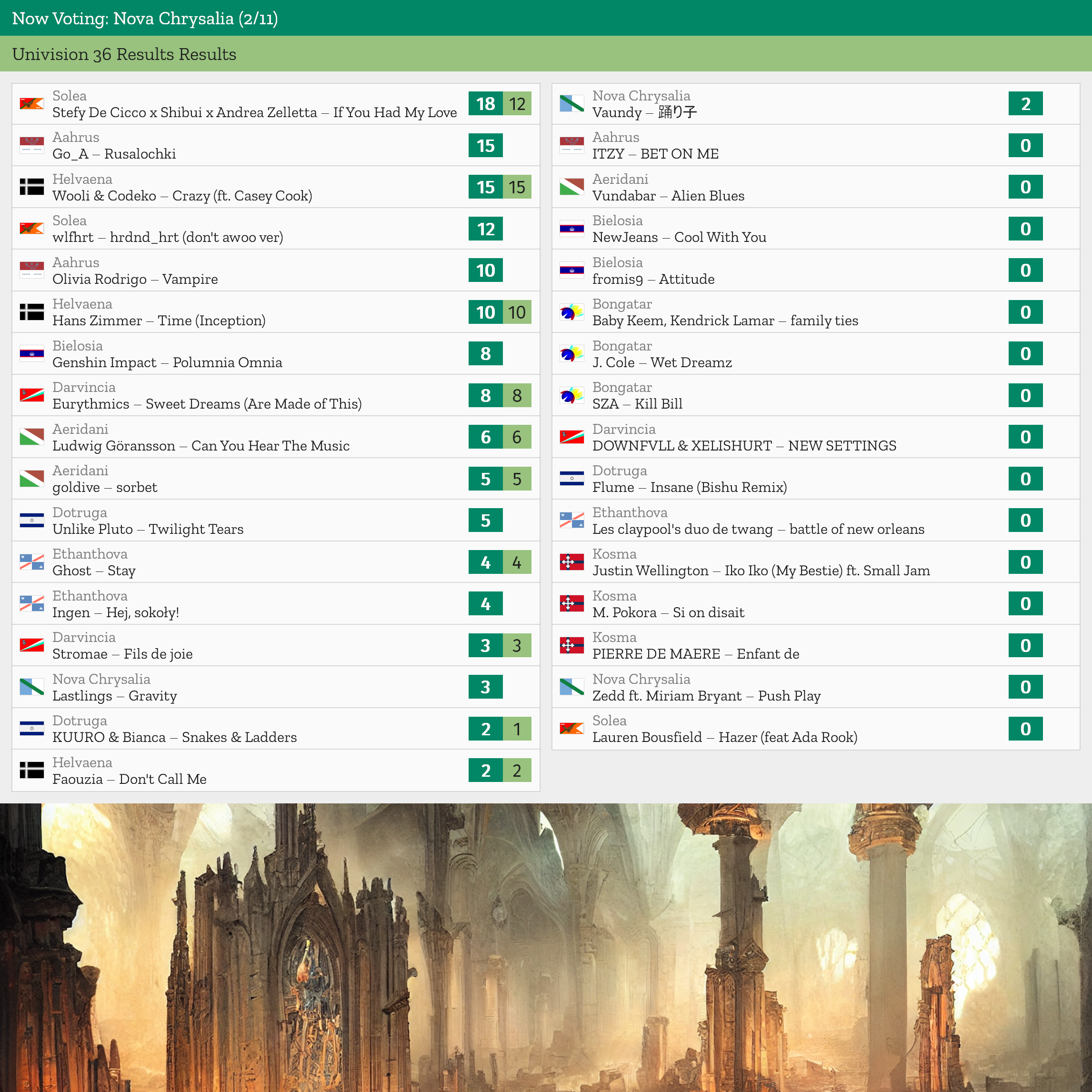The image size is (1092, 1092).
Task: Click light green 12 points badge for Solea
Action: click(x=517, y=104)
